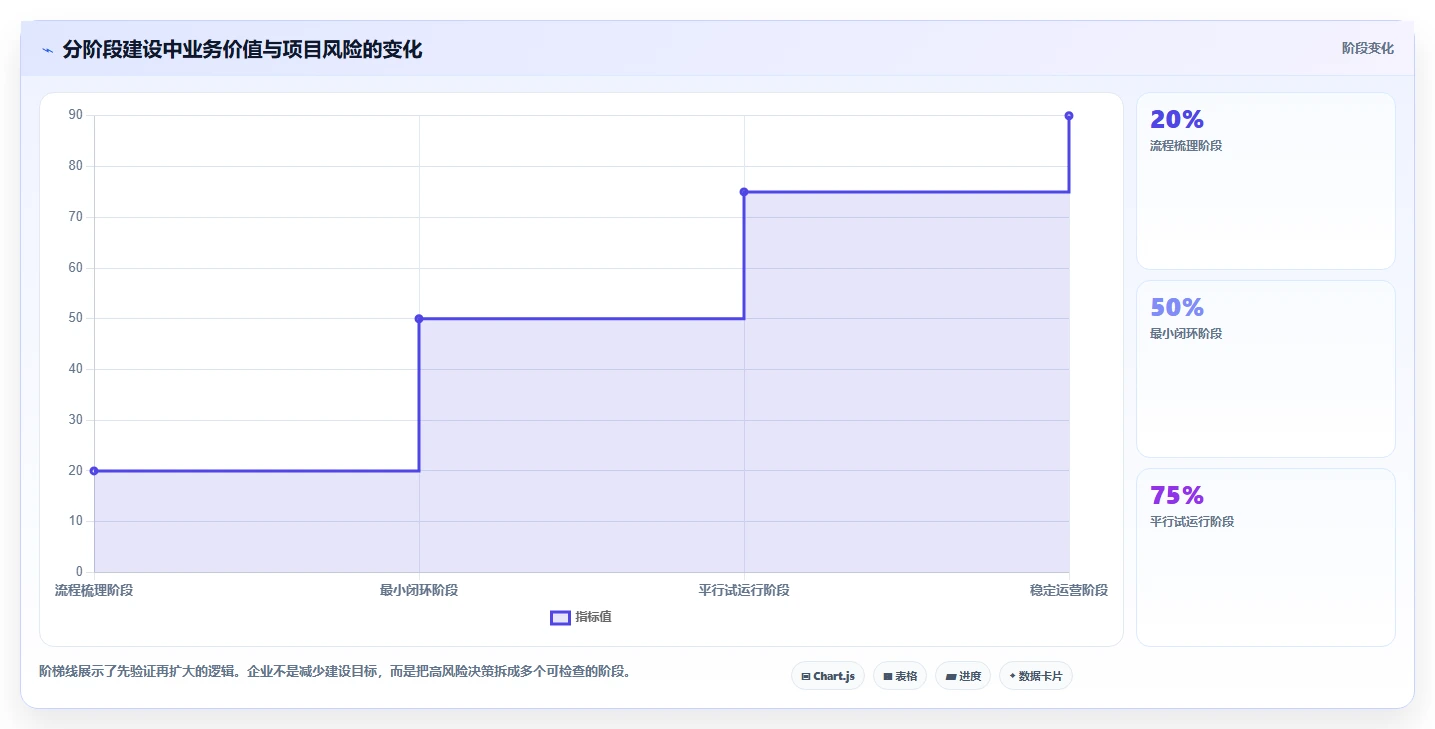Select the 数据卡片 tag
Viewport: 1435px width, 729px height.
[x=1036, y=676]
